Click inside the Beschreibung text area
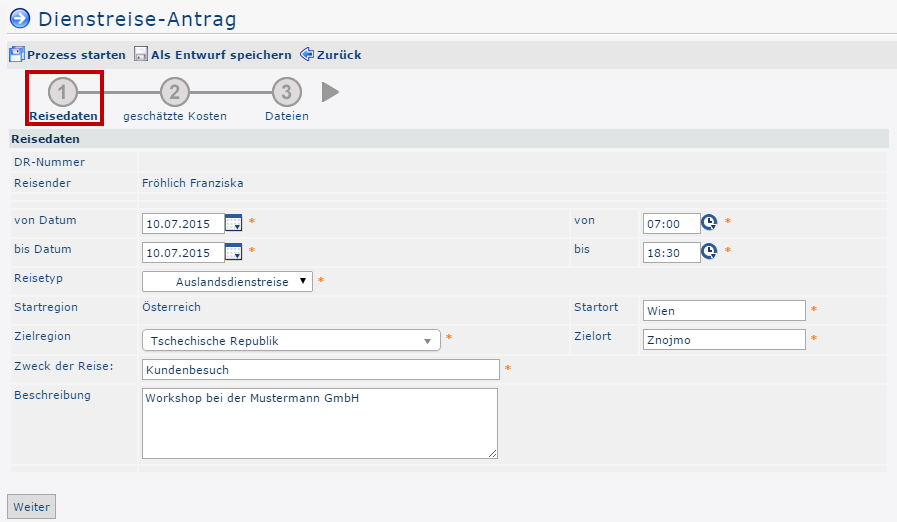Image resolution: width=897 pixels, height=522 pixels. coord(320,423)
